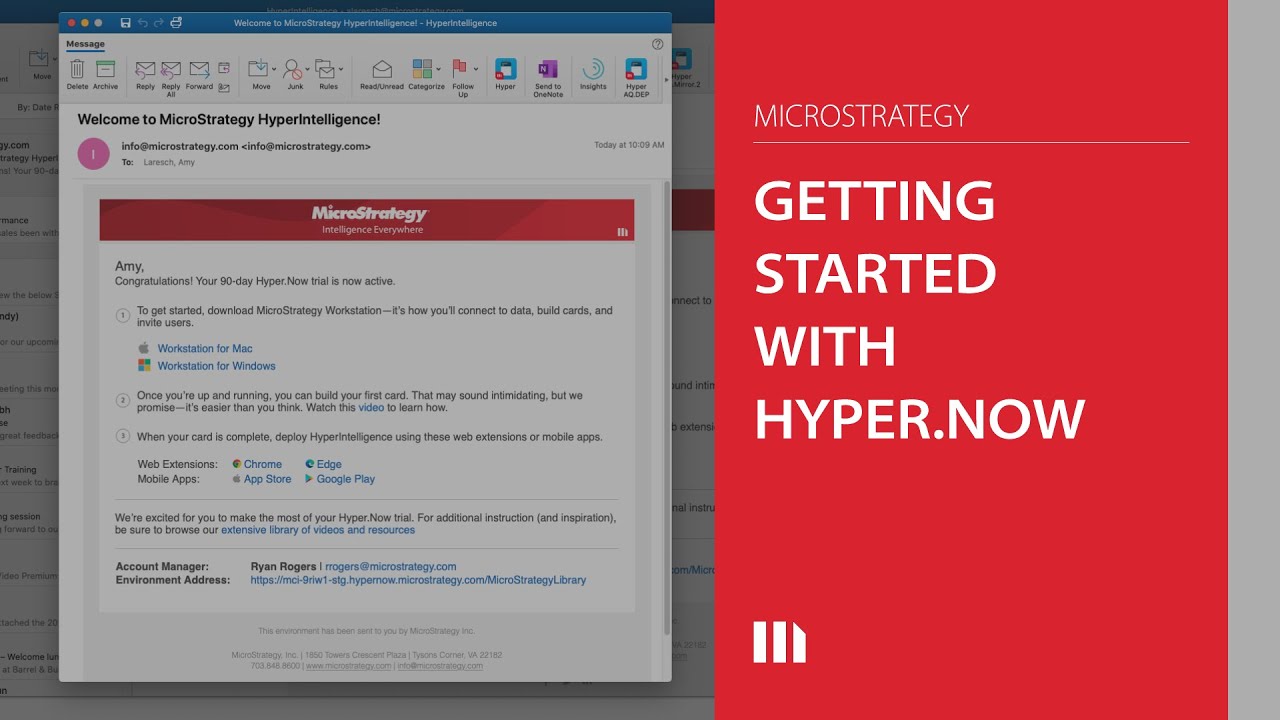Click the Reply All icon
Image resolution: width=1280 pixels, height=720 pixels.
point(171,69)
